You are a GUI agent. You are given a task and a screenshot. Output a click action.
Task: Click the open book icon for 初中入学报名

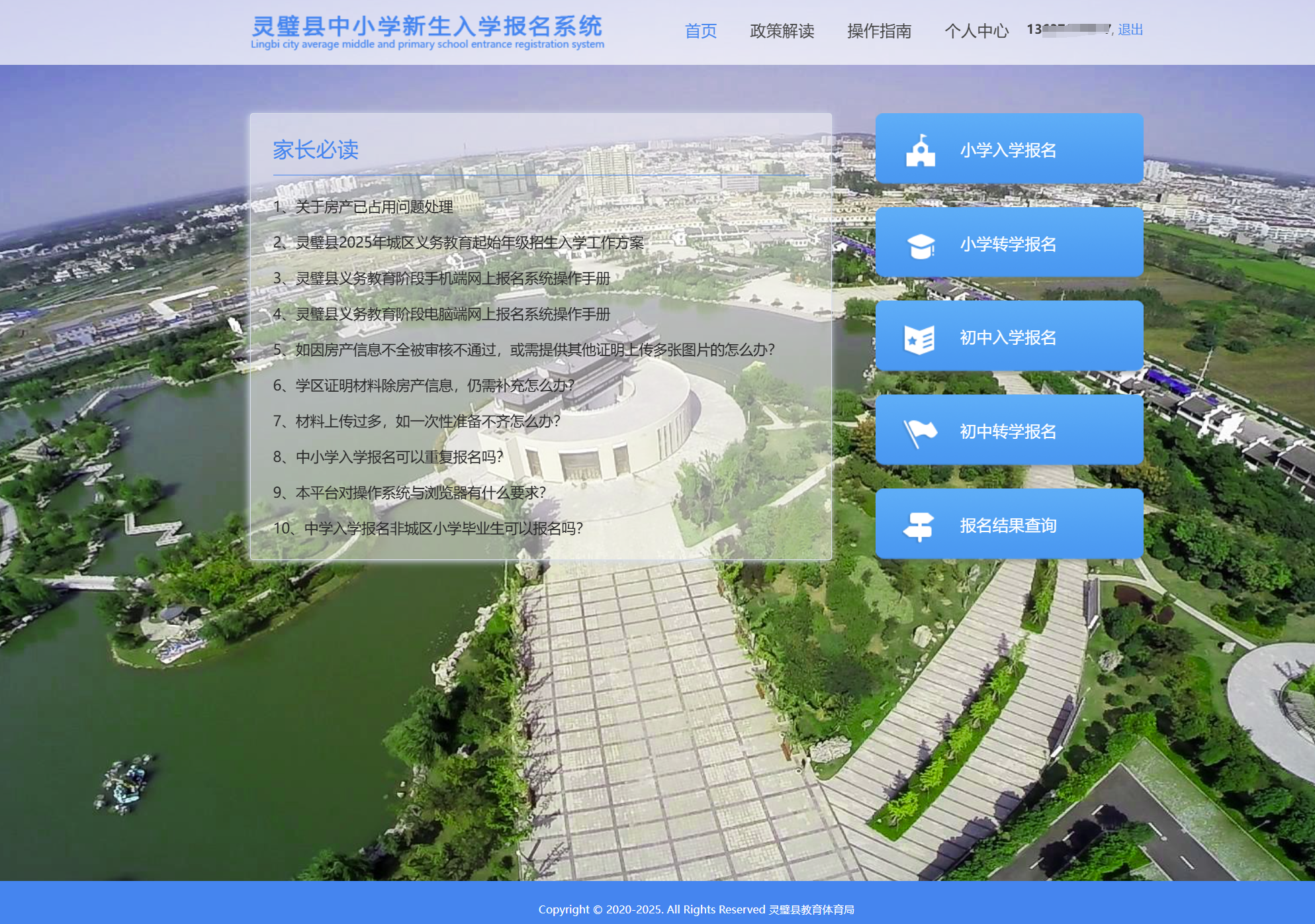point(919,339)
